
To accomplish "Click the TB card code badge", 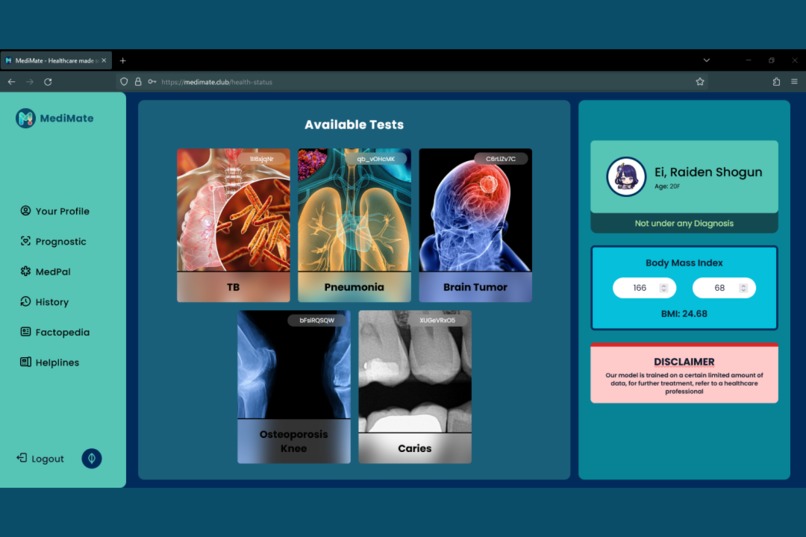I will click(262, 159).
